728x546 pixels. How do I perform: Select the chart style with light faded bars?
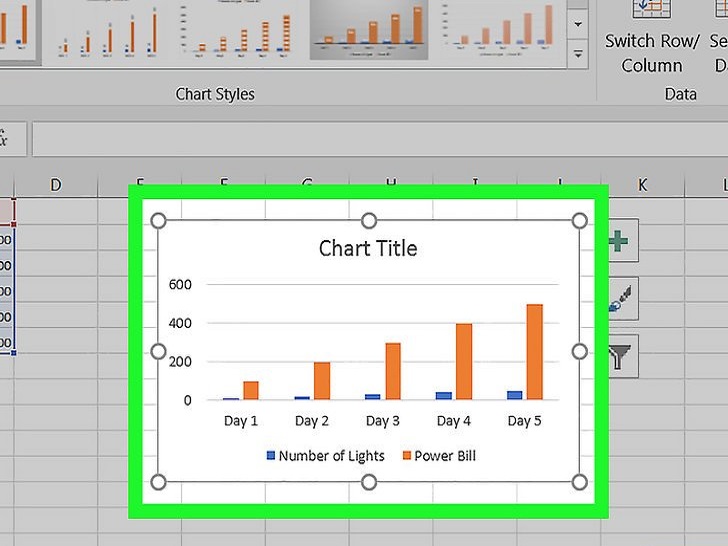point(499,30)
